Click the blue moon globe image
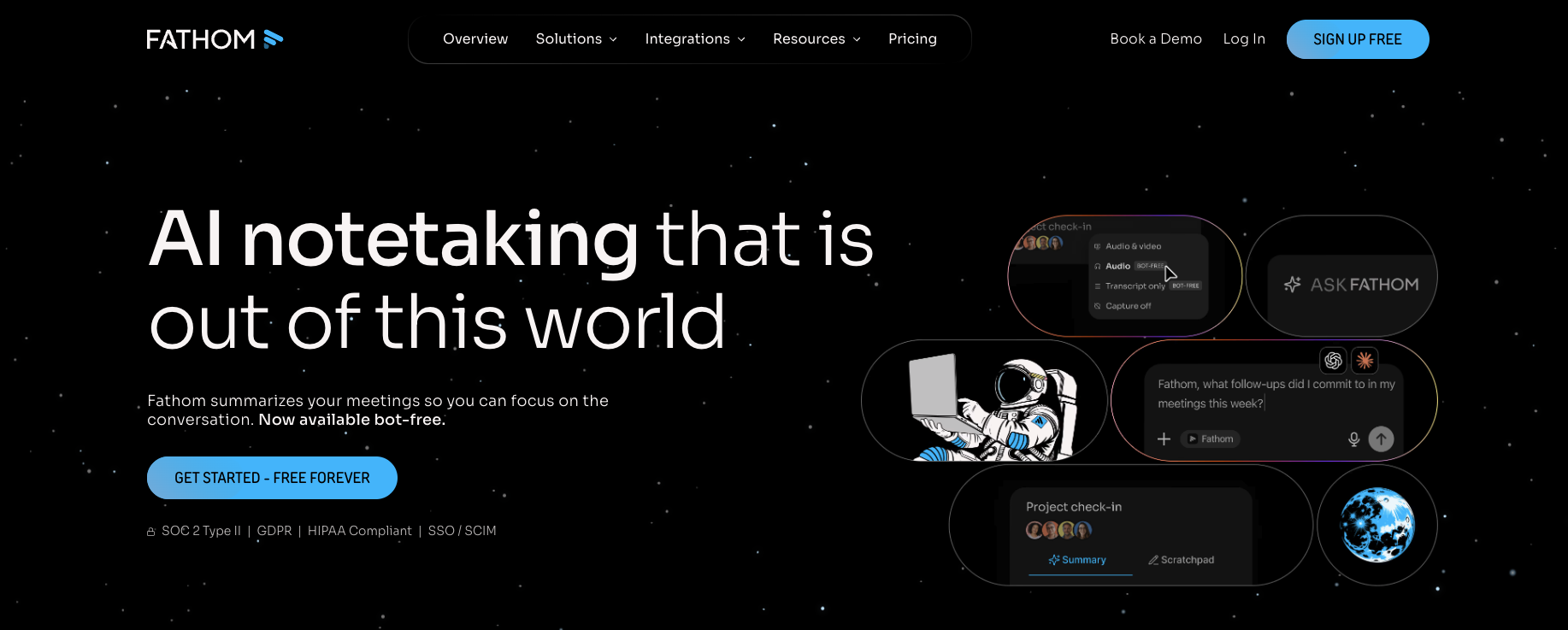Screen dimensions: 1568x630 (x=1377, y=525)
